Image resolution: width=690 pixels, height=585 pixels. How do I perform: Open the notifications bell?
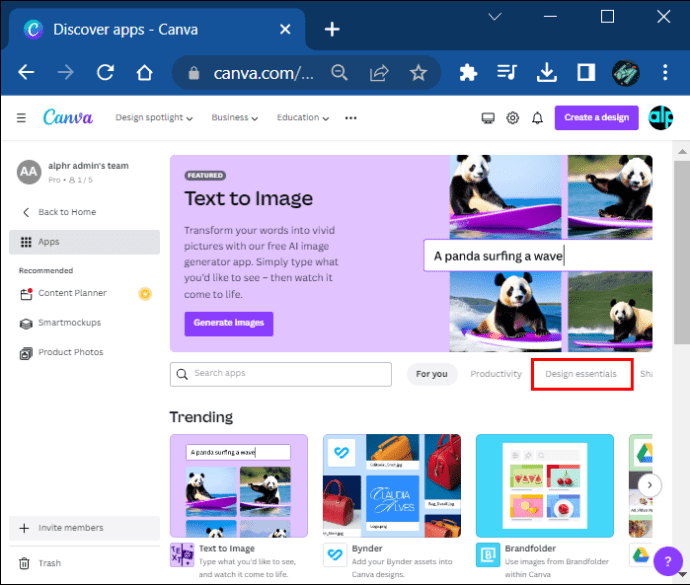pos(537,118)
